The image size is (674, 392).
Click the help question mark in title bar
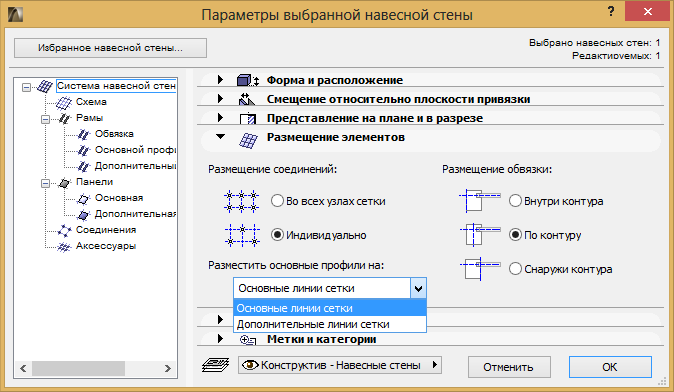[611, 12]
